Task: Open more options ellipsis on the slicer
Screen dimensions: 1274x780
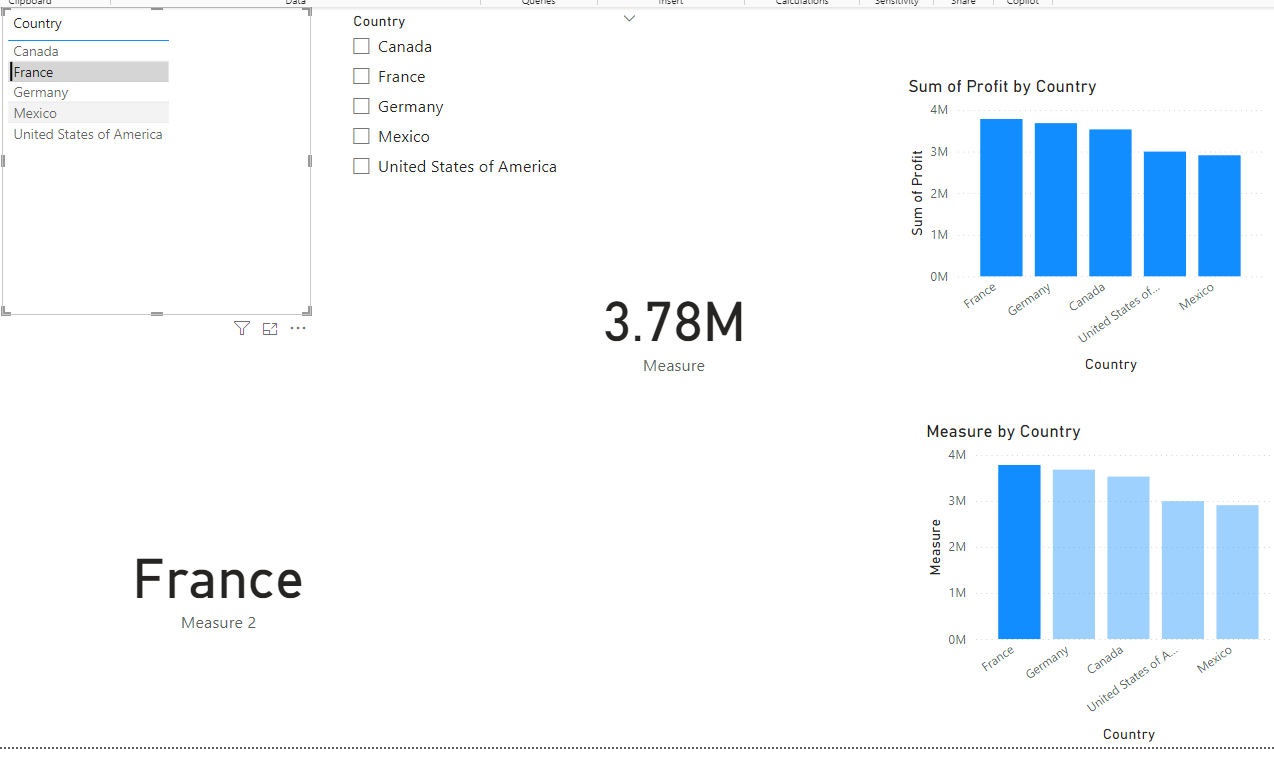Action: pos(298,328)
